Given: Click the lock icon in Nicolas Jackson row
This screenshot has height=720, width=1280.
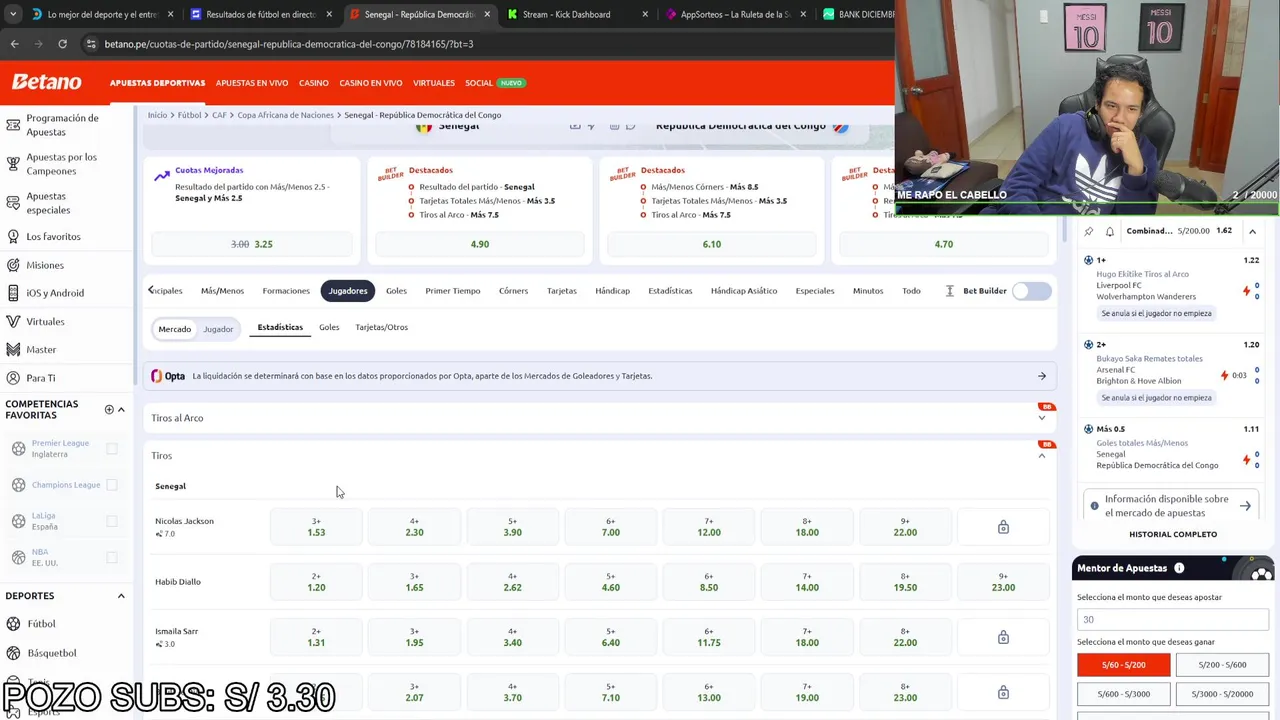Looking at the screenshot, I should (1003, 527).
